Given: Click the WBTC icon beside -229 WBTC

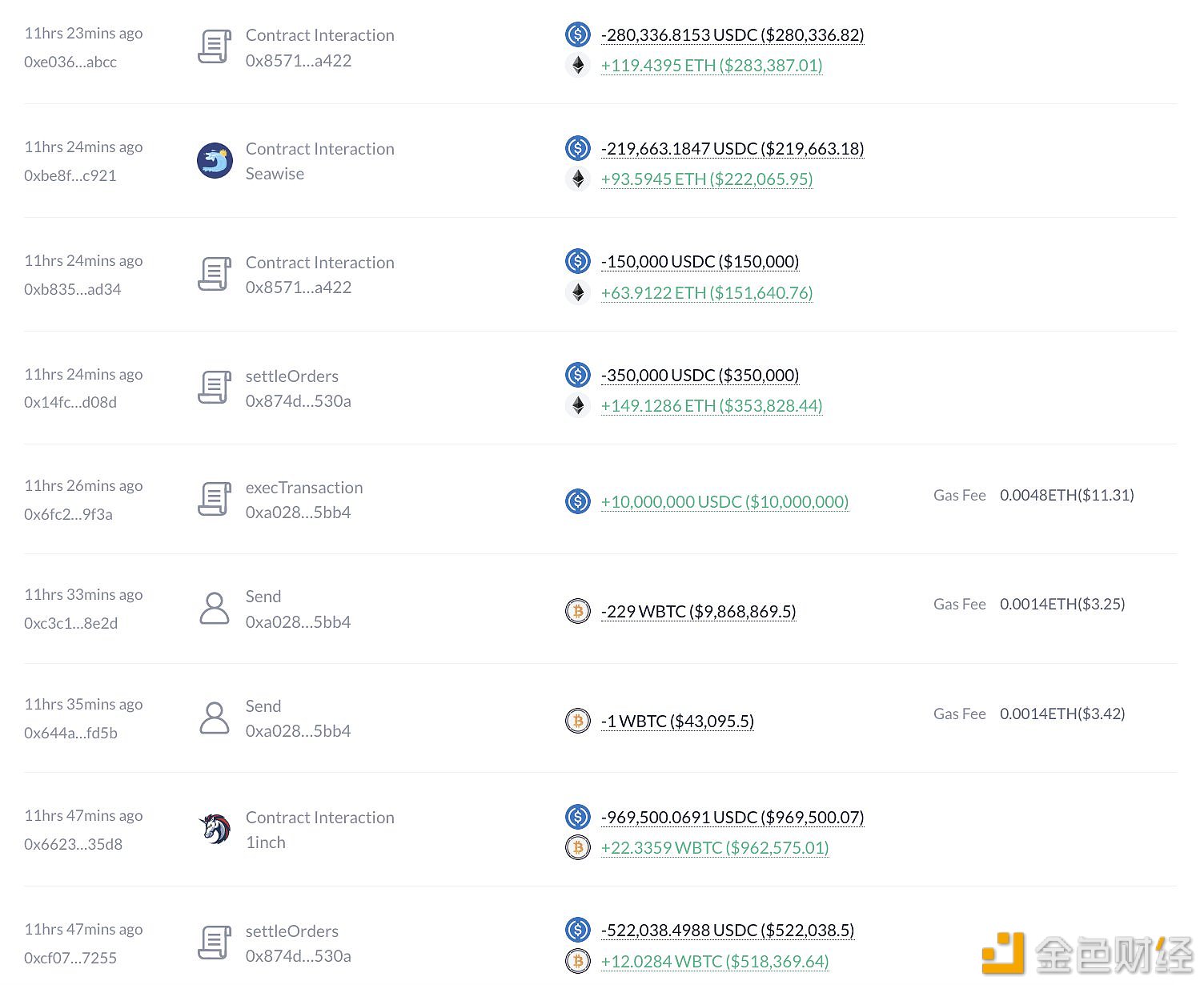Looking at the screenshot, I should [577, 611].
